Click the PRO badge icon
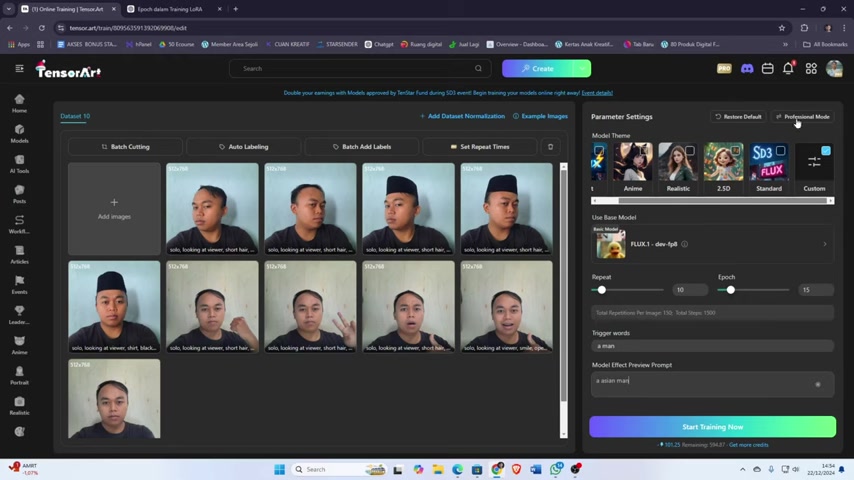 [x=724, y=68]
